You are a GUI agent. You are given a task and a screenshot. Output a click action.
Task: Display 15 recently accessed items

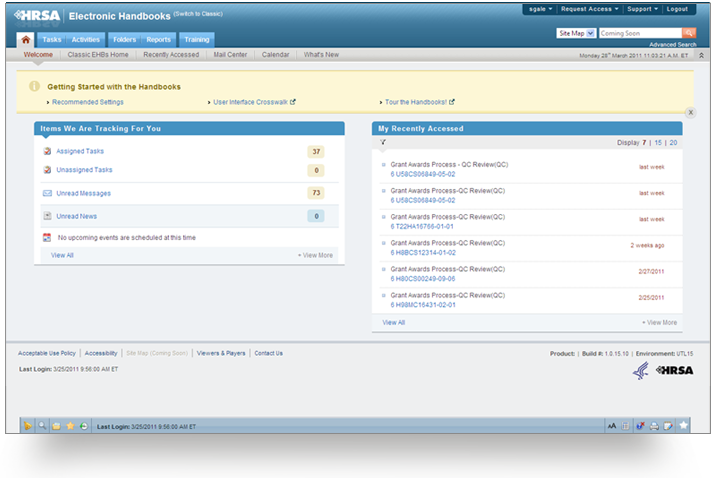pos(658,143)
